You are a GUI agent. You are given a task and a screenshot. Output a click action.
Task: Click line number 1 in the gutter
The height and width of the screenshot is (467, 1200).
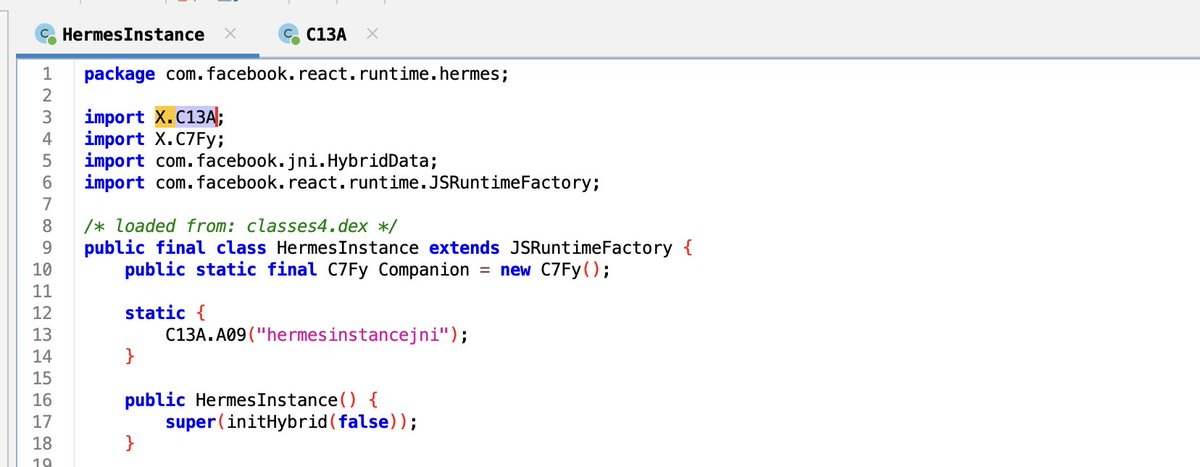tap(45, 74)
